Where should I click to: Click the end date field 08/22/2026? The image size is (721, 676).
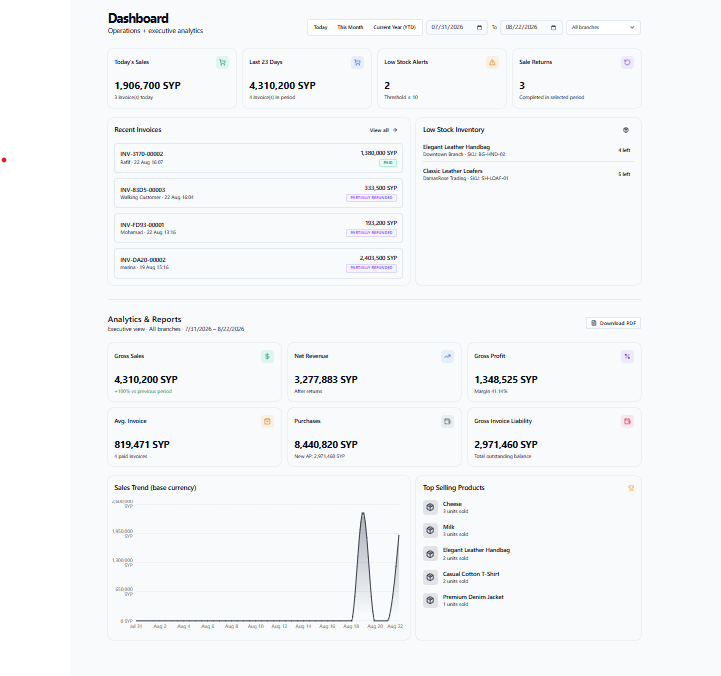(531, 28)
